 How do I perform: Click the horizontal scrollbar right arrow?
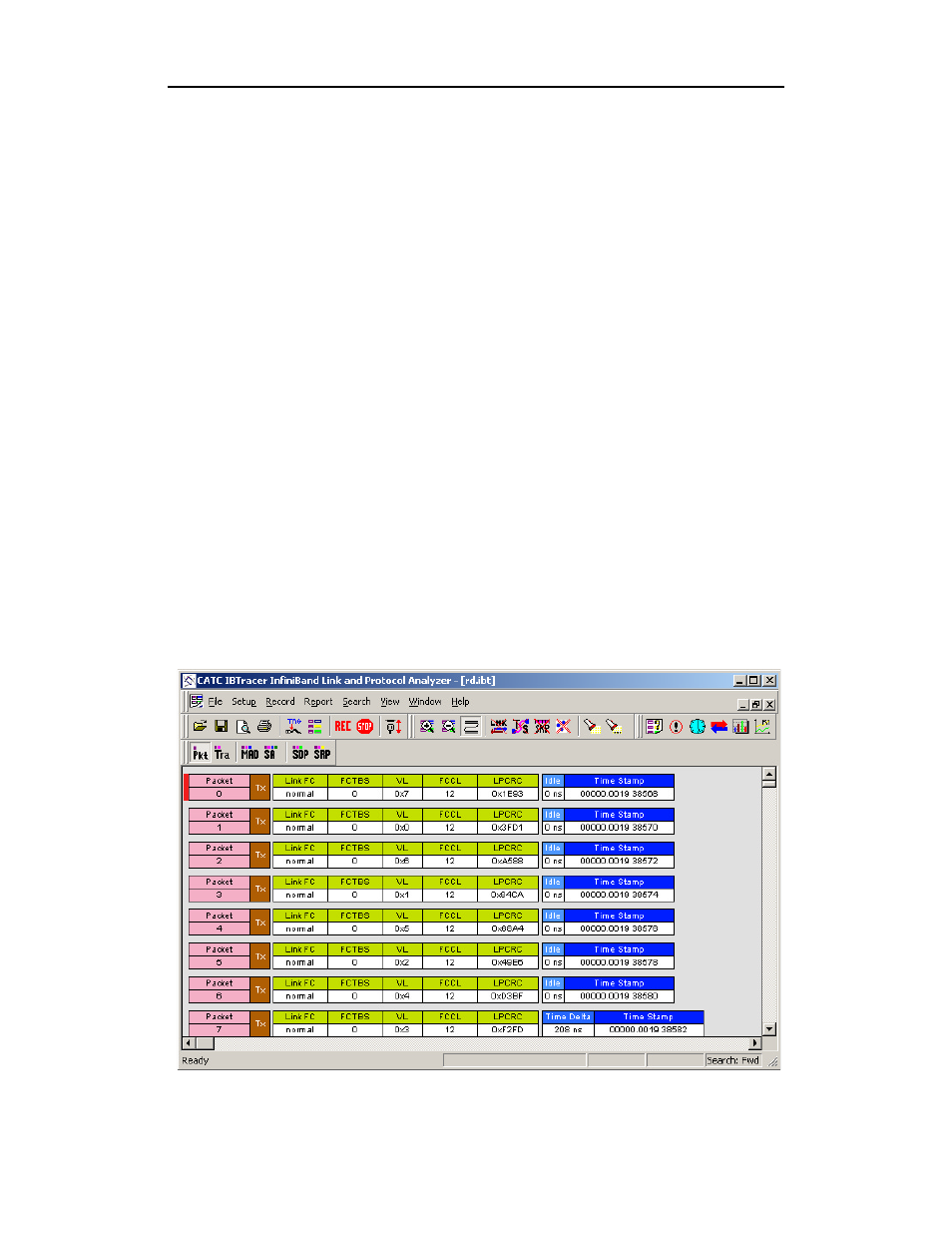755,1043
